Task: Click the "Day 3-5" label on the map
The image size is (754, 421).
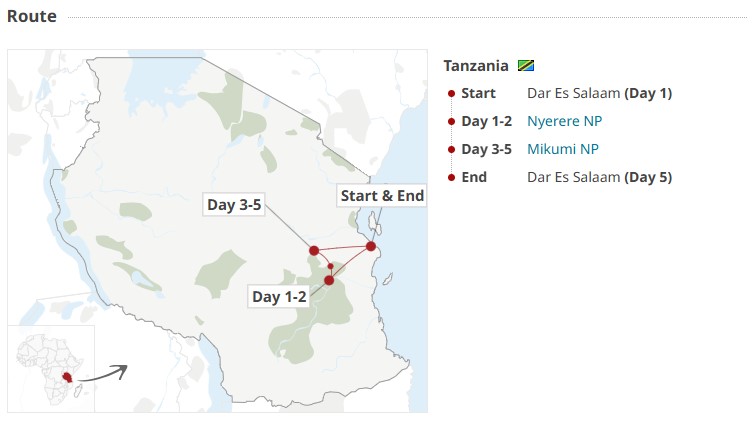Action: pyautogui.click(x=234, y=205)
